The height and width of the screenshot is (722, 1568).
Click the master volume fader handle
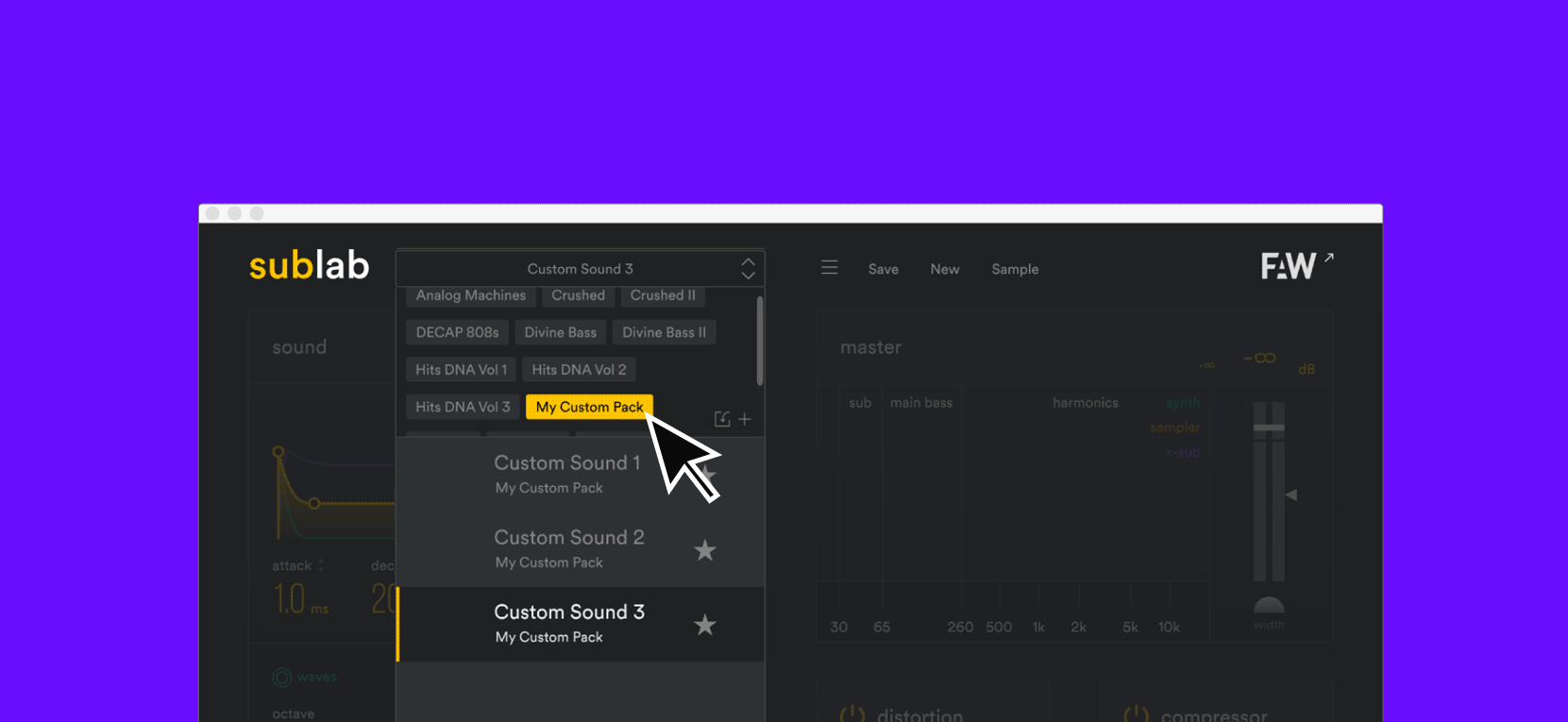1269,428
